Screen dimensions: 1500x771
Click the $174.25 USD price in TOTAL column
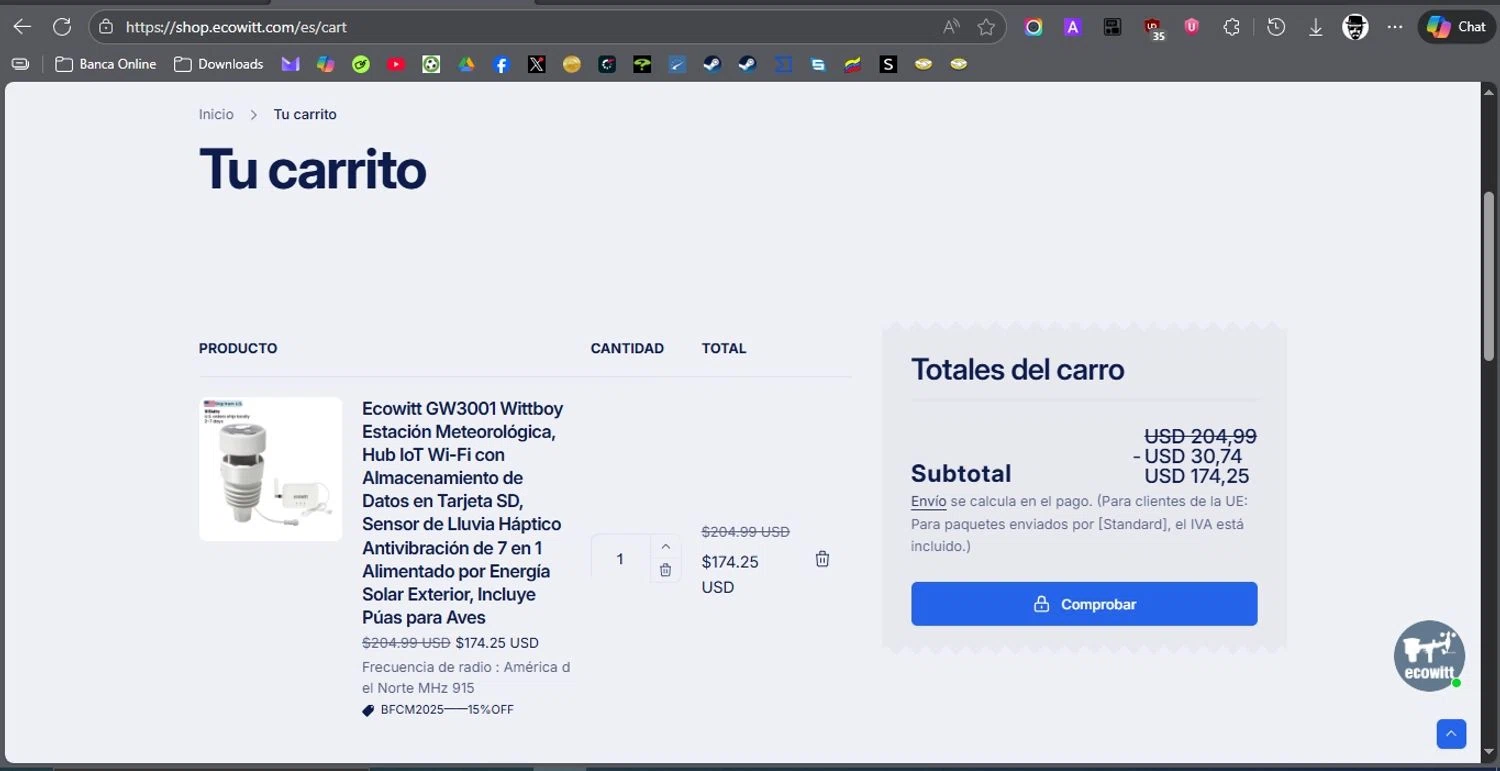tap(730, 574)
